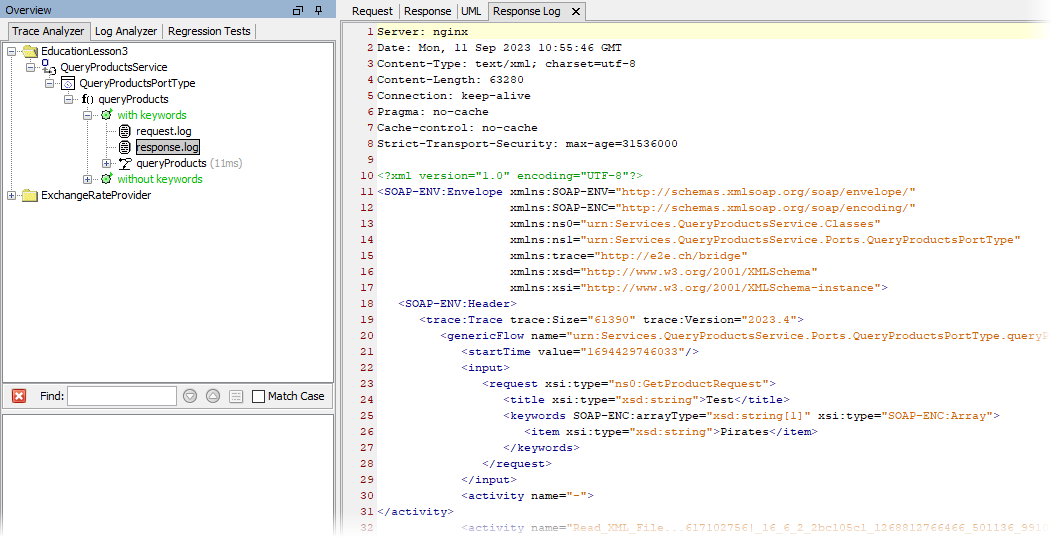1052x538 pixels.
Task: Click the request.log document icon
Action: point(125,131)
